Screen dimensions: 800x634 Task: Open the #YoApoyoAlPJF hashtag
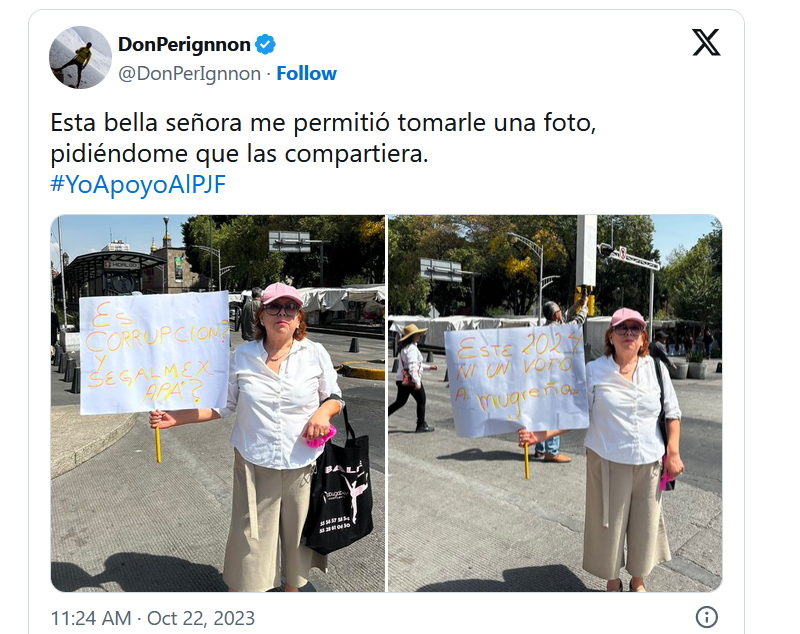pos(138,184)
